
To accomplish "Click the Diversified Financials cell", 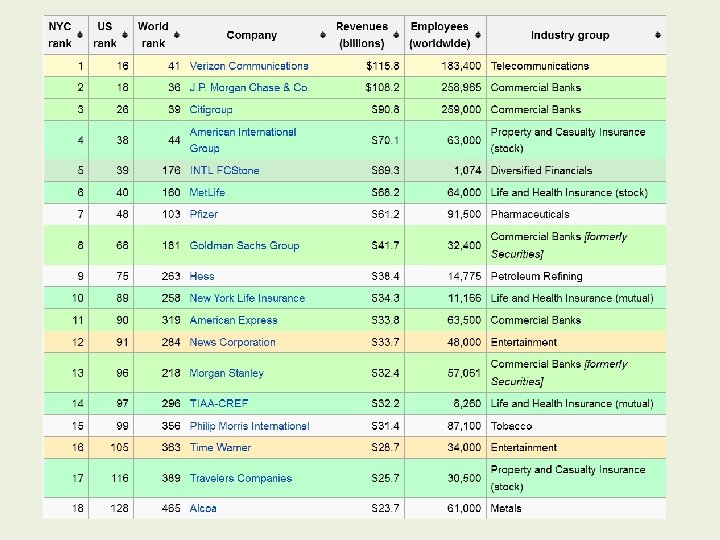I will tap(541, 170).
